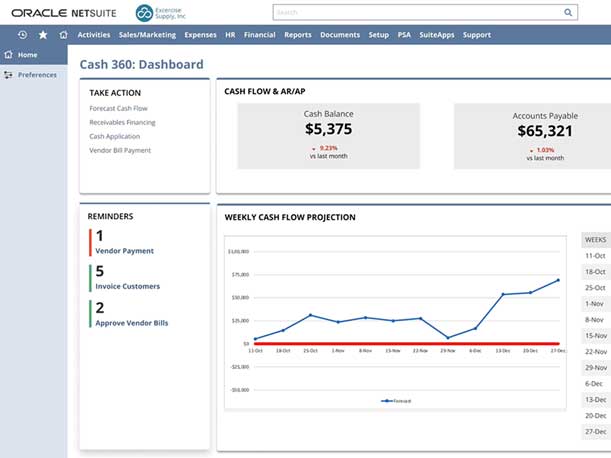Open the Activities menu
The image size is (611, 458).
(93, 35)
